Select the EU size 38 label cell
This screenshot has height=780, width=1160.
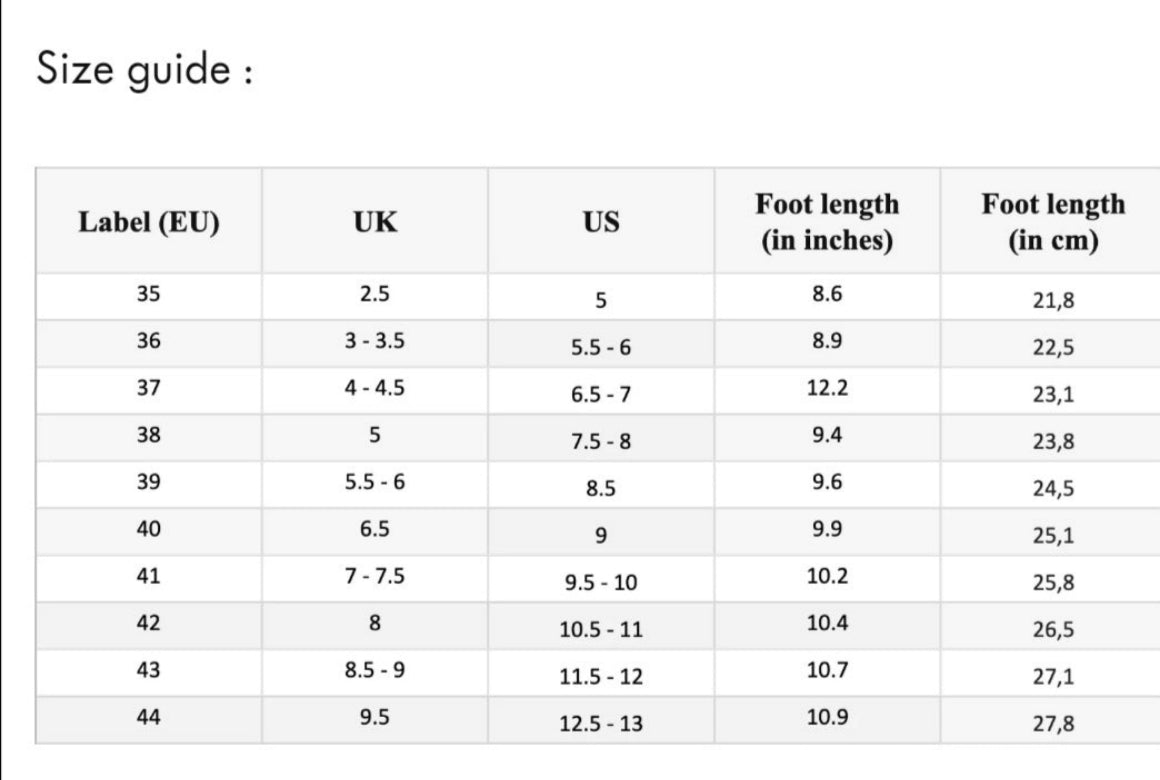tap(149, 435)
